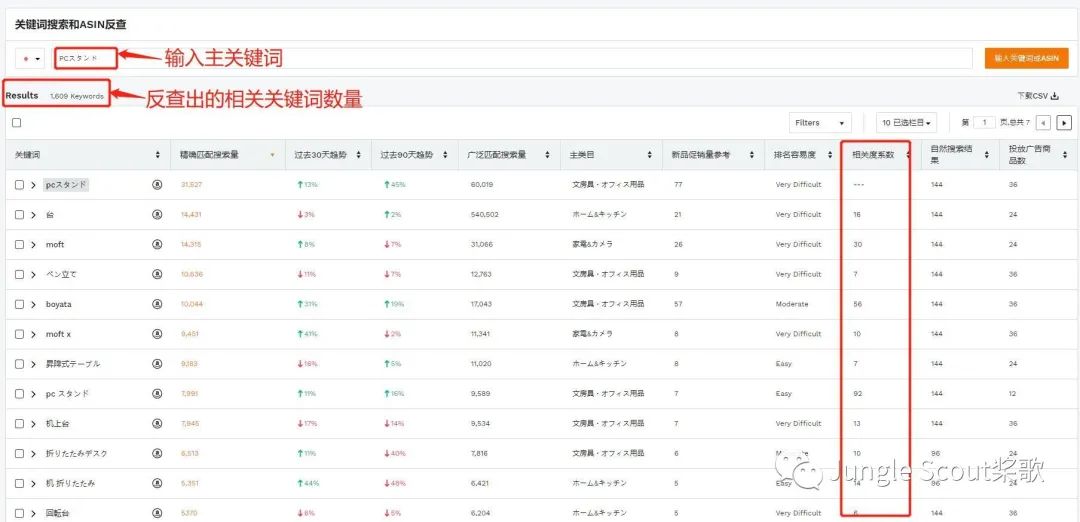The image size is (1080, 522).
Task: Select the moft x keyword checkbox
Action: tap(19, 334)
